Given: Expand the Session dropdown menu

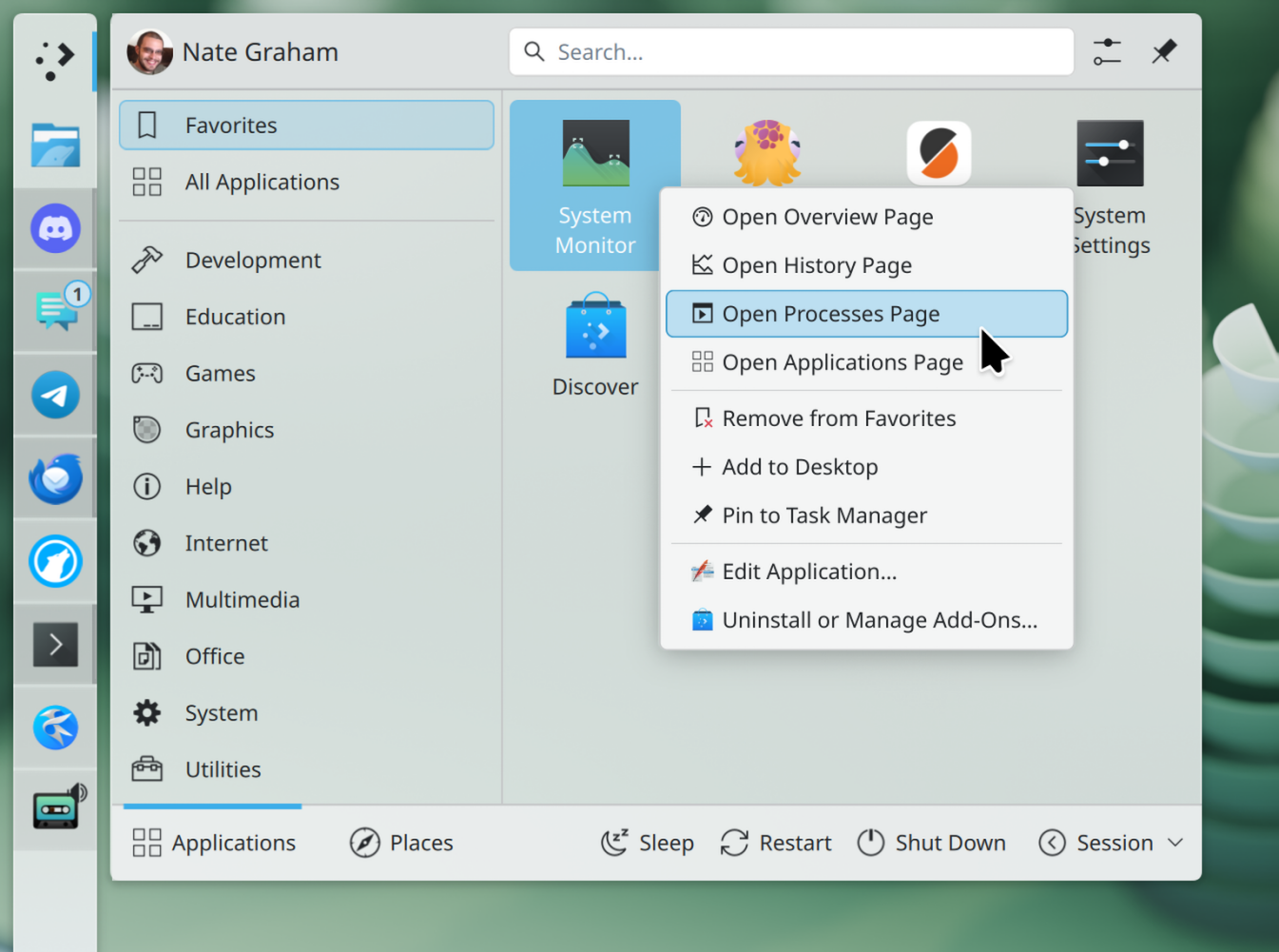Looking at the screenshot, I should [x=1111, y=843].
